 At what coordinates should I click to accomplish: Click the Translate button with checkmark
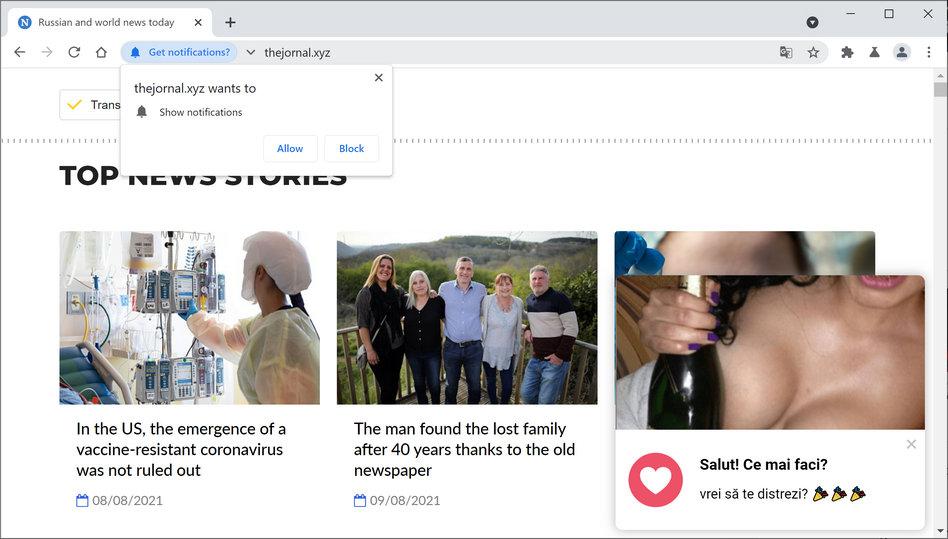click(x=91, y=105)
